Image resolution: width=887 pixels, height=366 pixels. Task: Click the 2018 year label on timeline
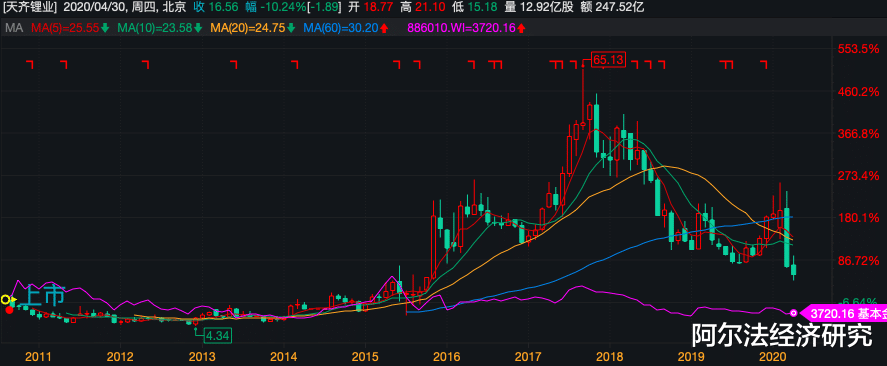pyautogui.click(x=609, y=356)
